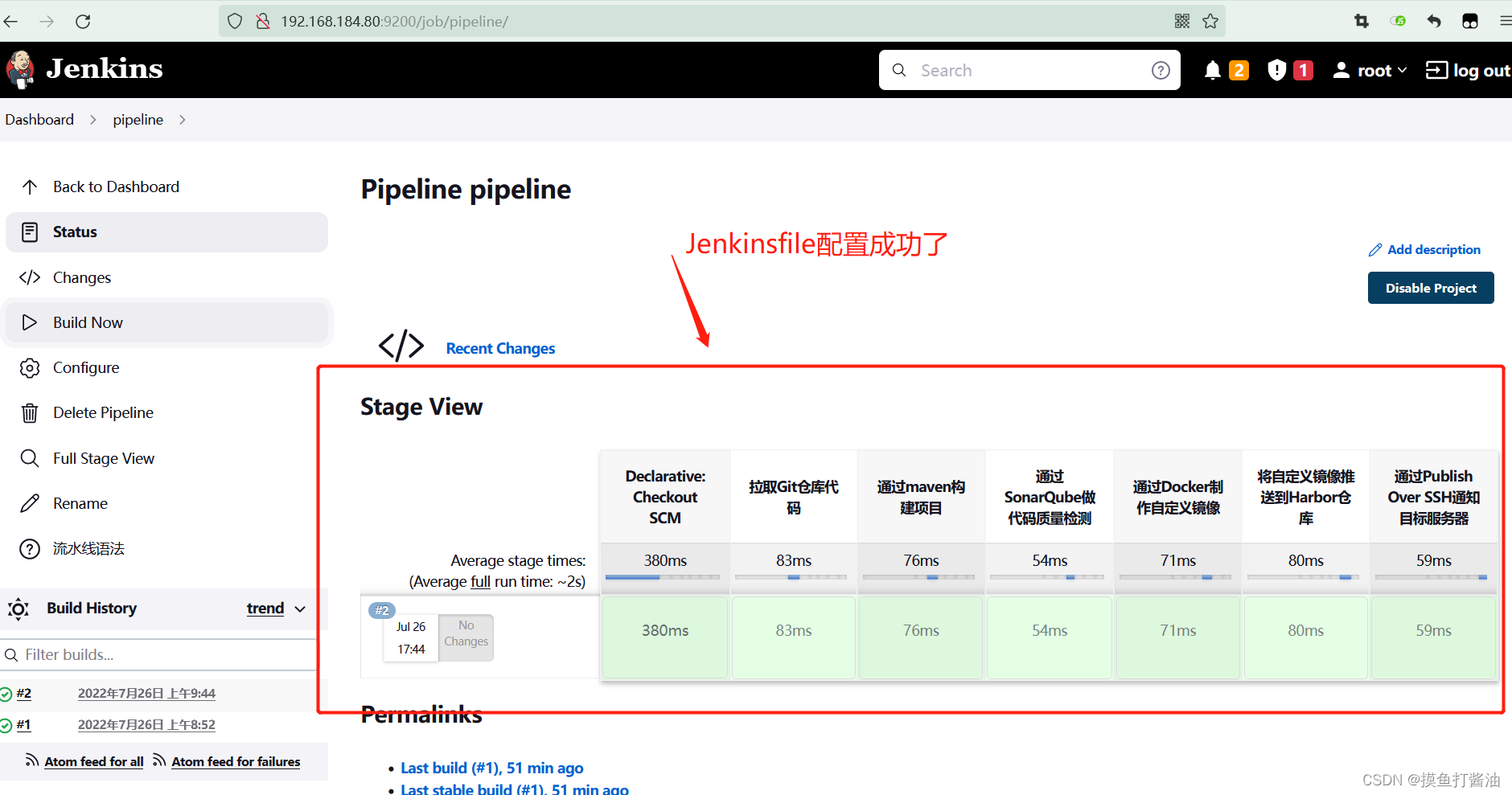1512x795 pixels.
Task: Click the #2 build badge in Stage View
Action: coord(382,610)
